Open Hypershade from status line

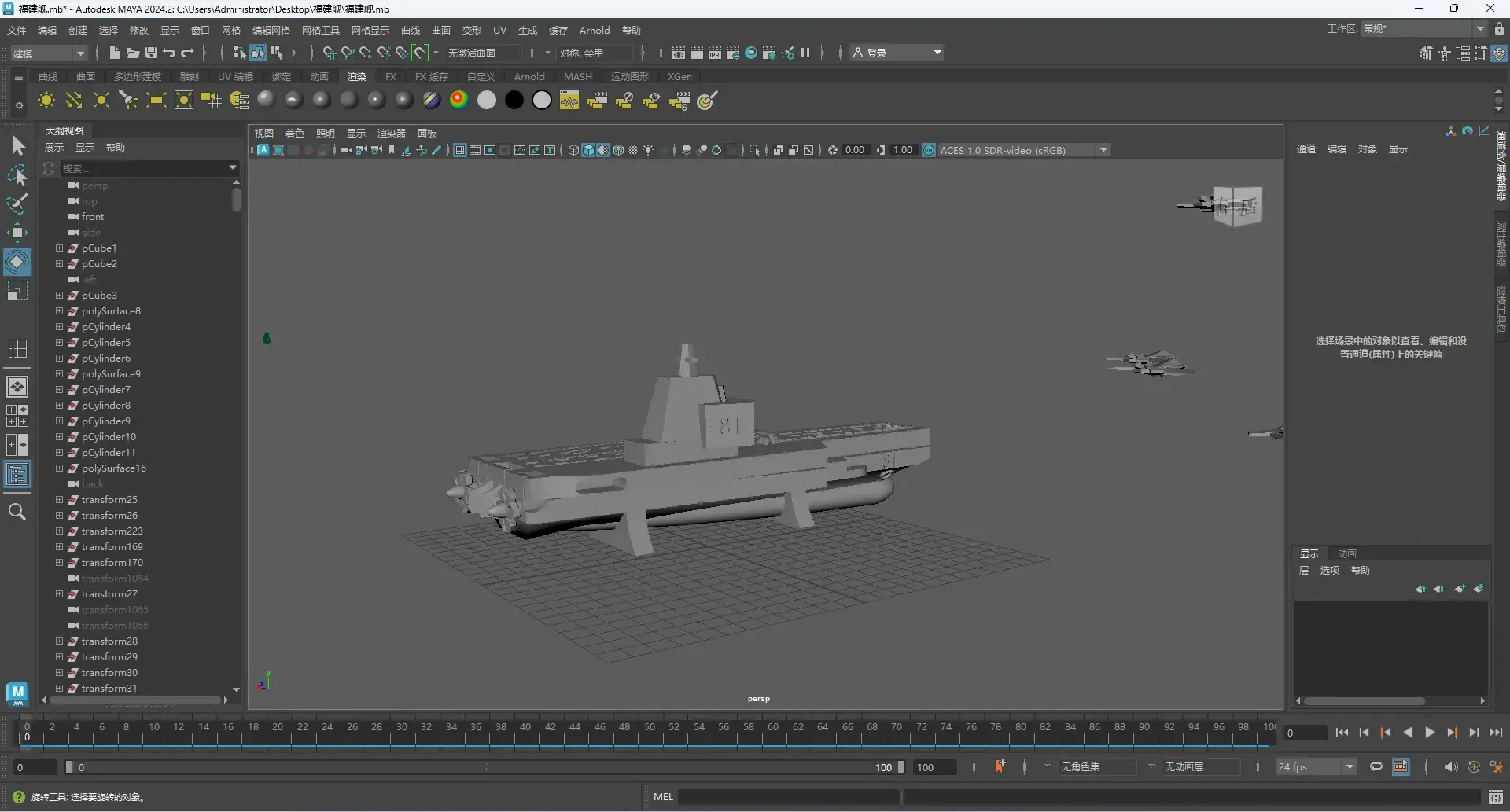click(751, 53)
